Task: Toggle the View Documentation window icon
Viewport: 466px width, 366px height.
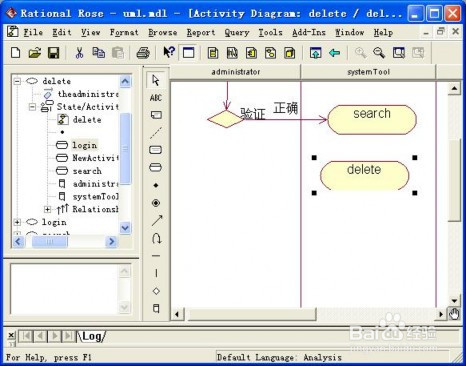Action: click(189, 53)
